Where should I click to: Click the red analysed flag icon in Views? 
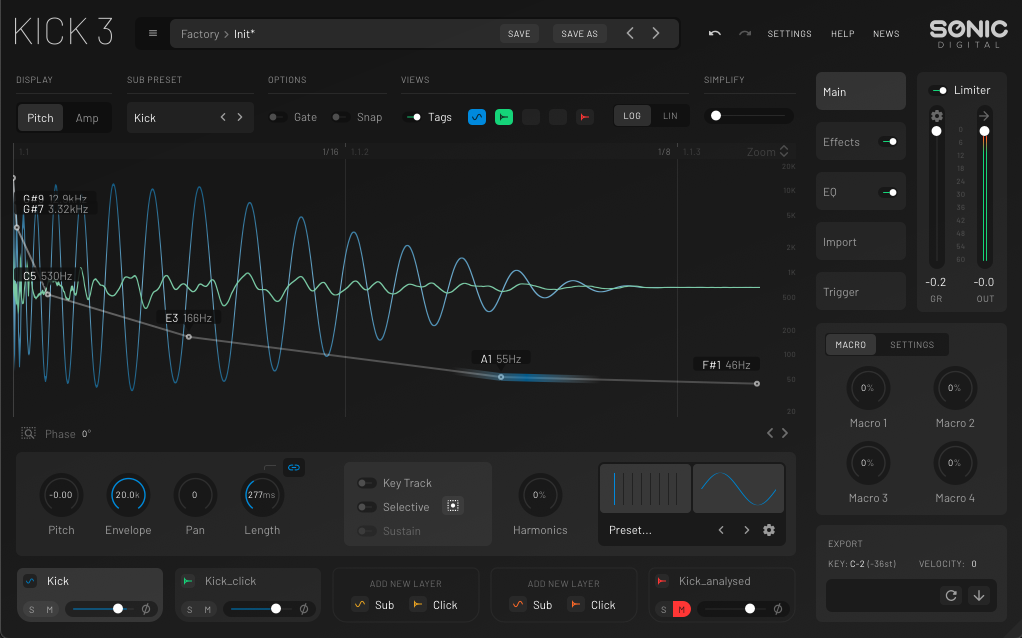pyautogui.click(x=584, y=116)
